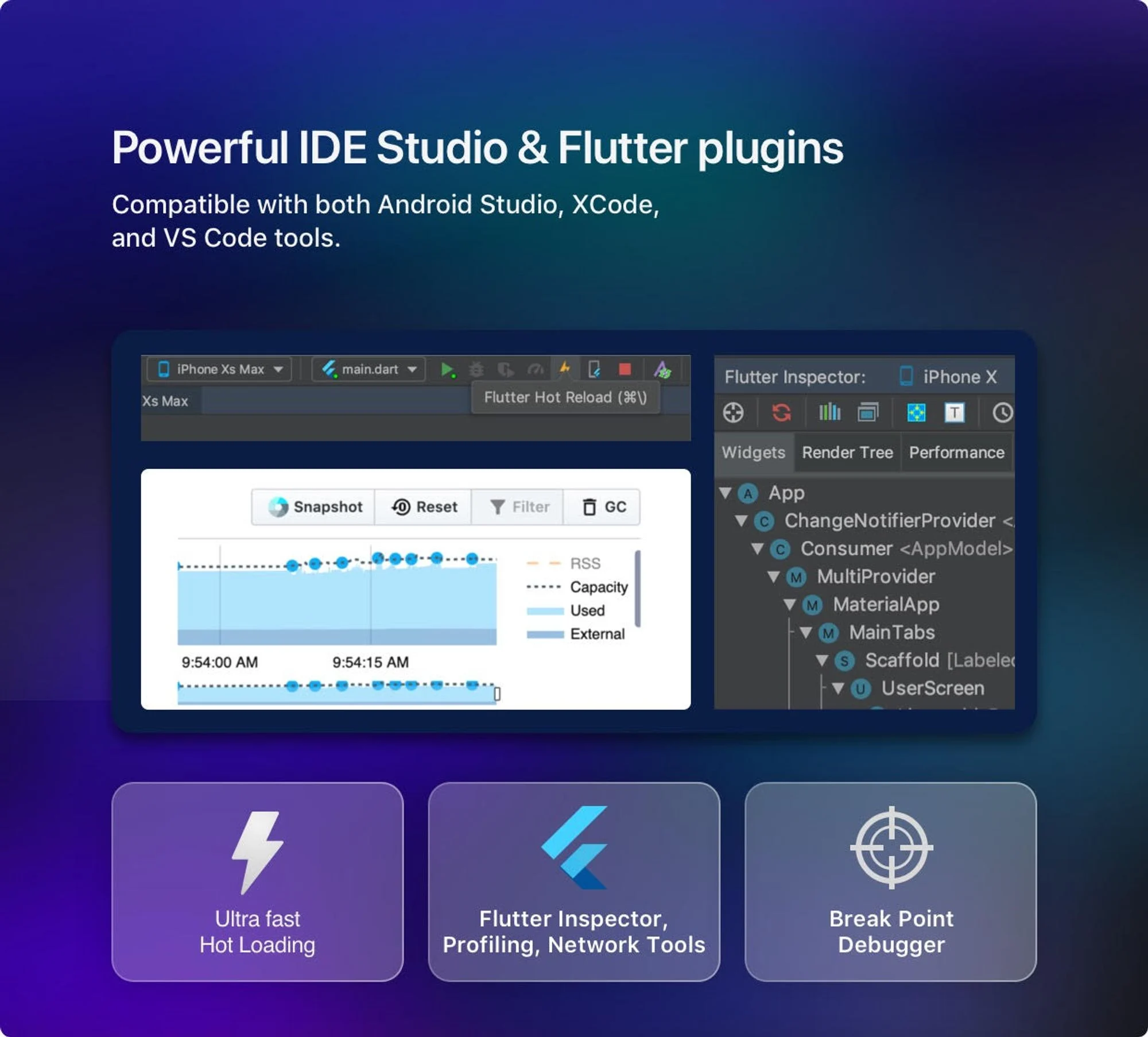The image size is (1148, 1037).
Task: Click the Xs Max tab label
Action: 165,401
